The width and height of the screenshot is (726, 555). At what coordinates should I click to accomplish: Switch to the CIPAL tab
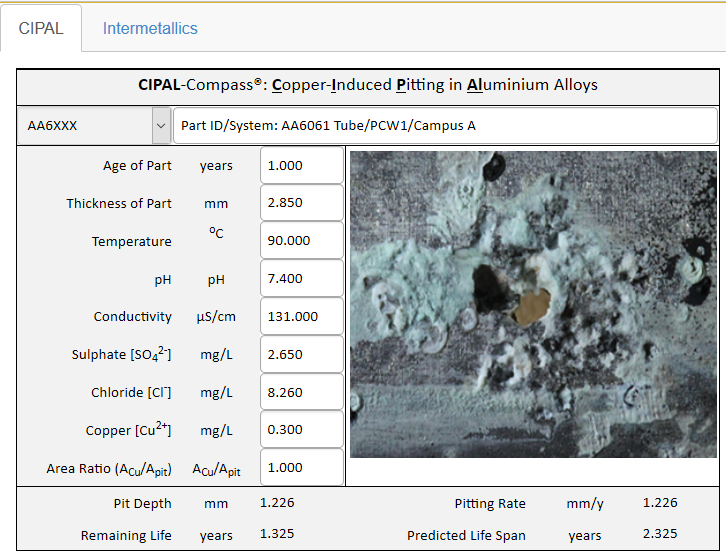pos(41,29)
